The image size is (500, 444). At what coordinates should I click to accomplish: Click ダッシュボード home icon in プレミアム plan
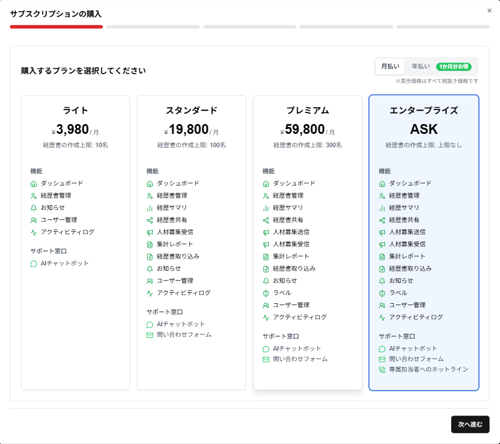[x=266, y=184]
